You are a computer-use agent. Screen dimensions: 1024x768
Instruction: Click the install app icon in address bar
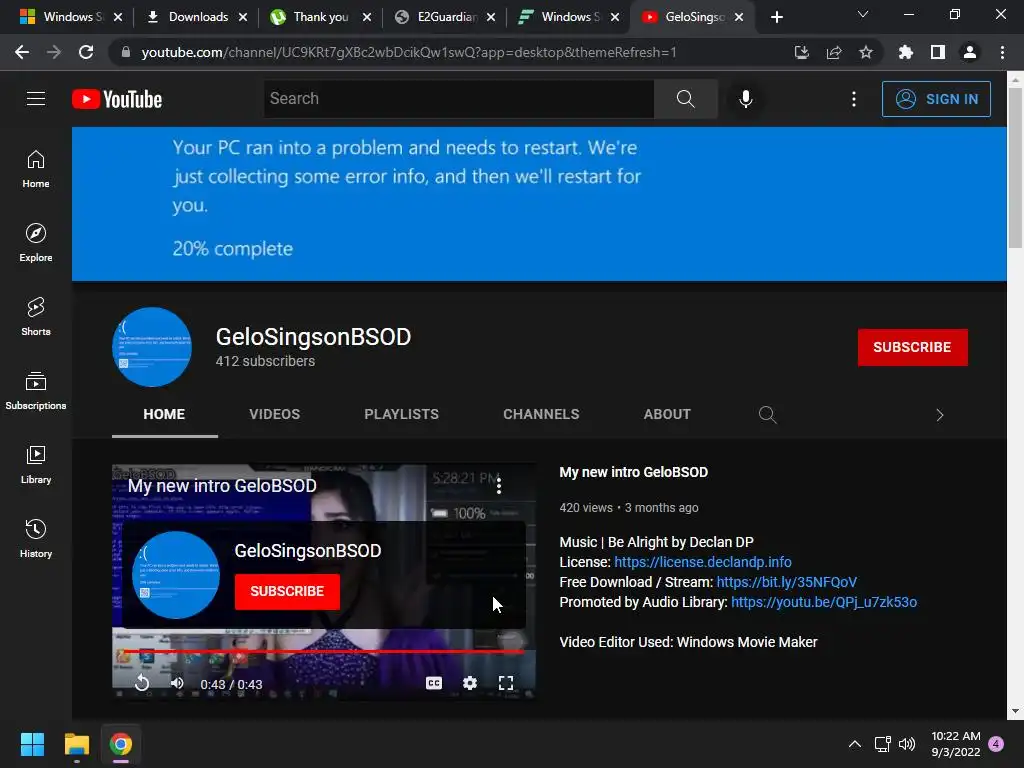802,52
